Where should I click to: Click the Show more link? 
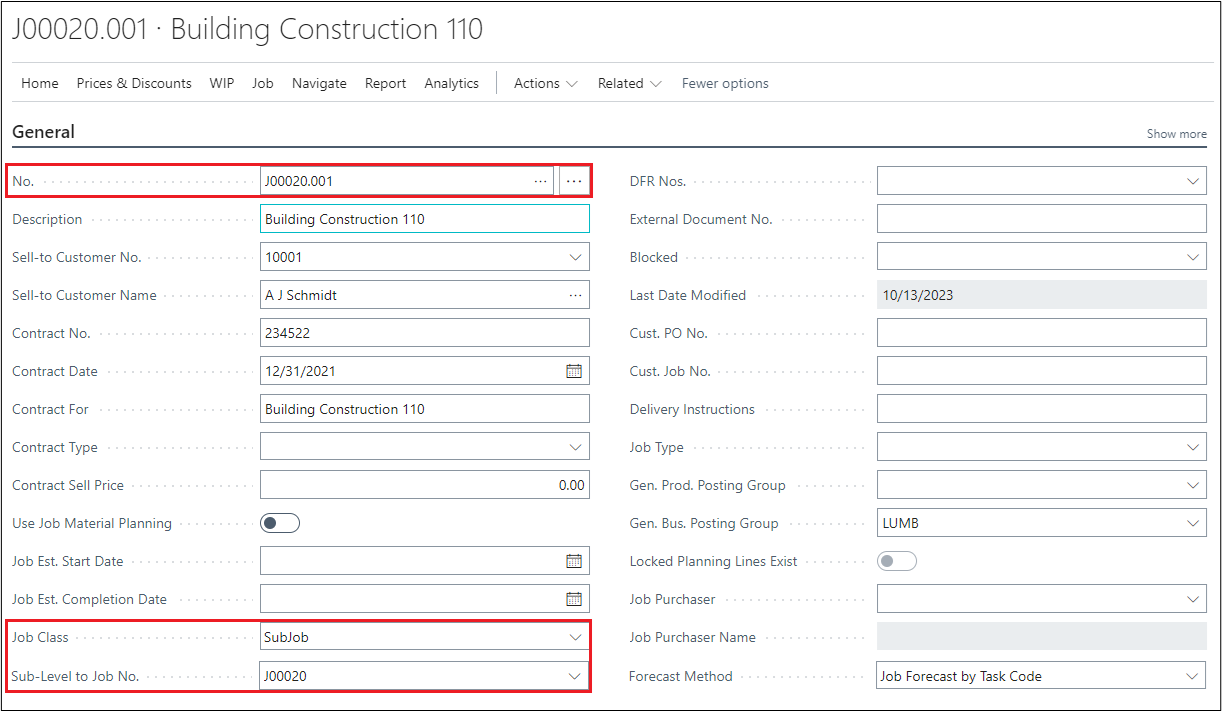[1176, 134]
